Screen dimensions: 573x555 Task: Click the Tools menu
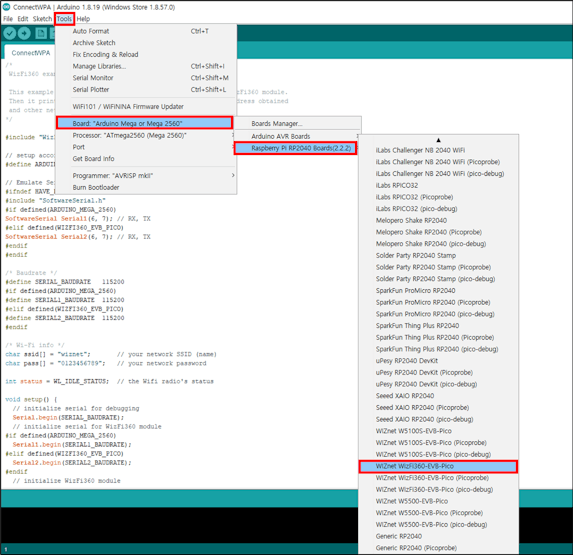pos(64,19)
